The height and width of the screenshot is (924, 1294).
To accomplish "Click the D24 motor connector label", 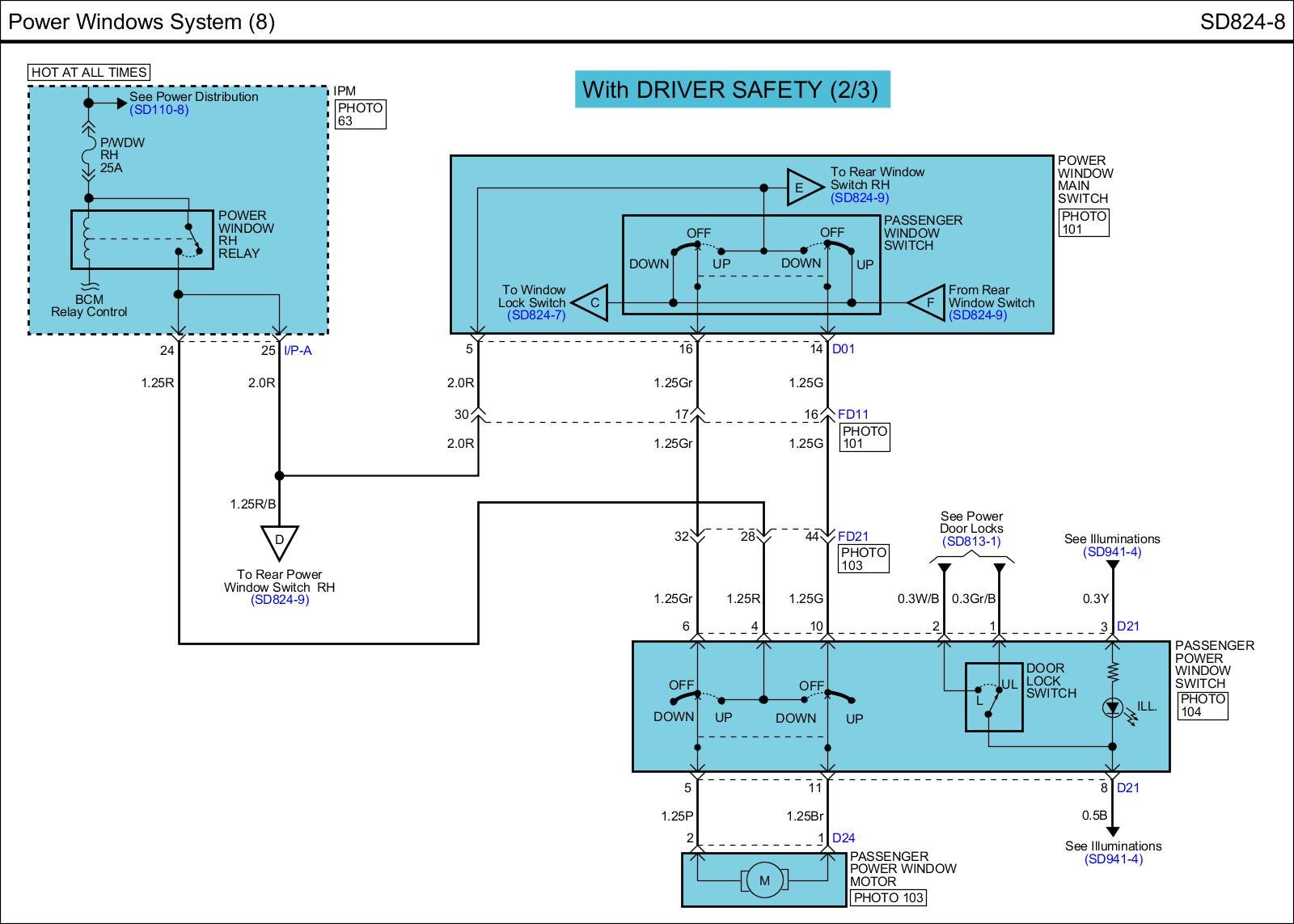I will pyautogui.click(x=844, y=838).
